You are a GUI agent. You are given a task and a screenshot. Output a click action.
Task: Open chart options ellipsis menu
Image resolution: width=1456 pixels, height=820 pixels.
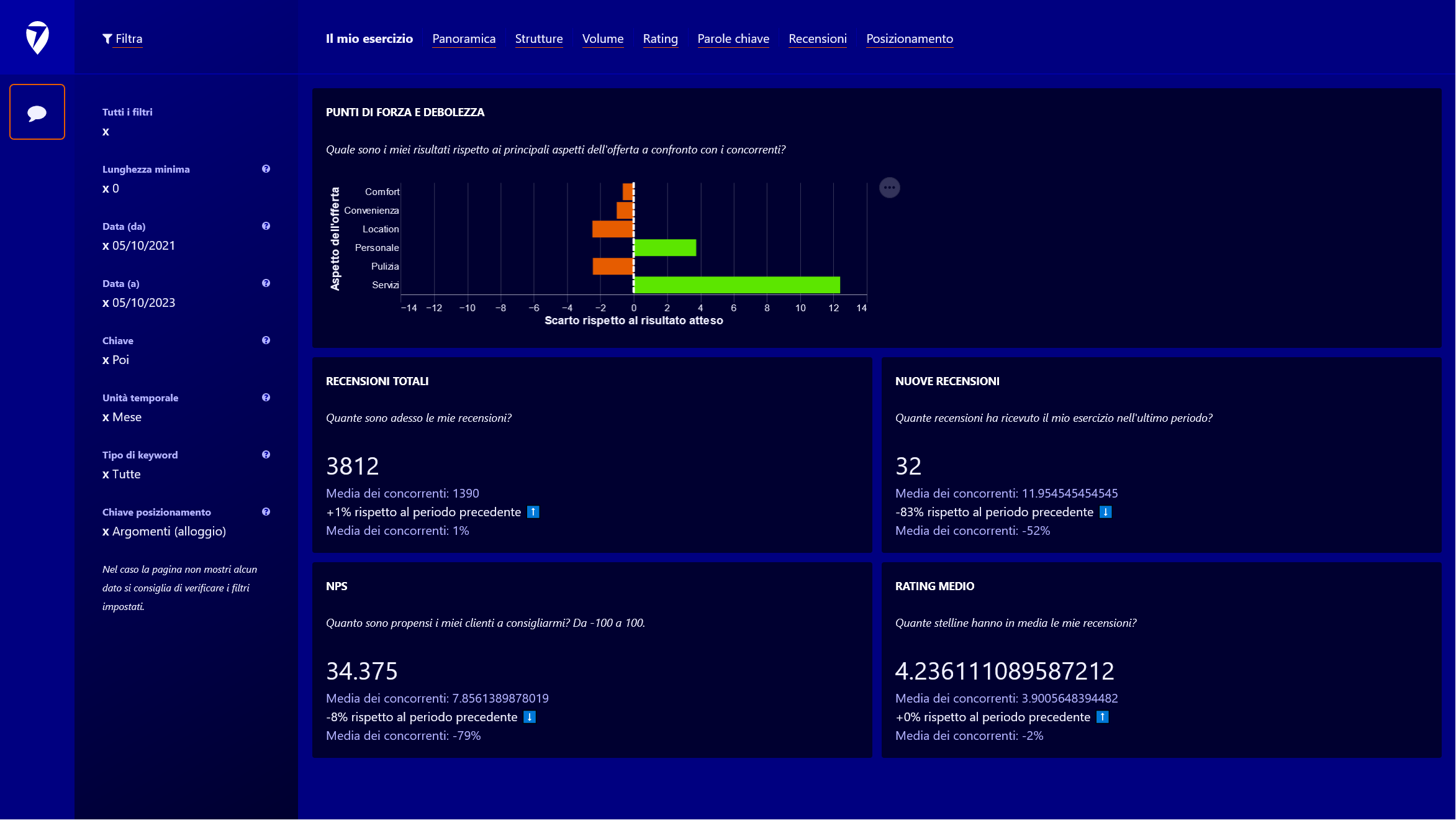(889, 188)
